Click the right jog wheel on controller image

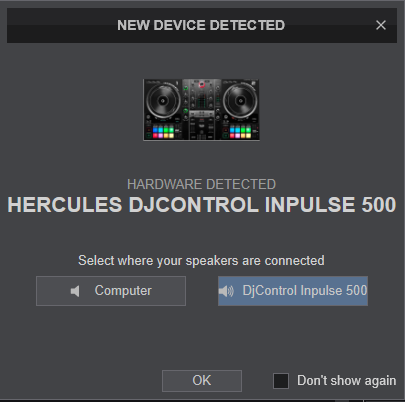click(240, 100)
